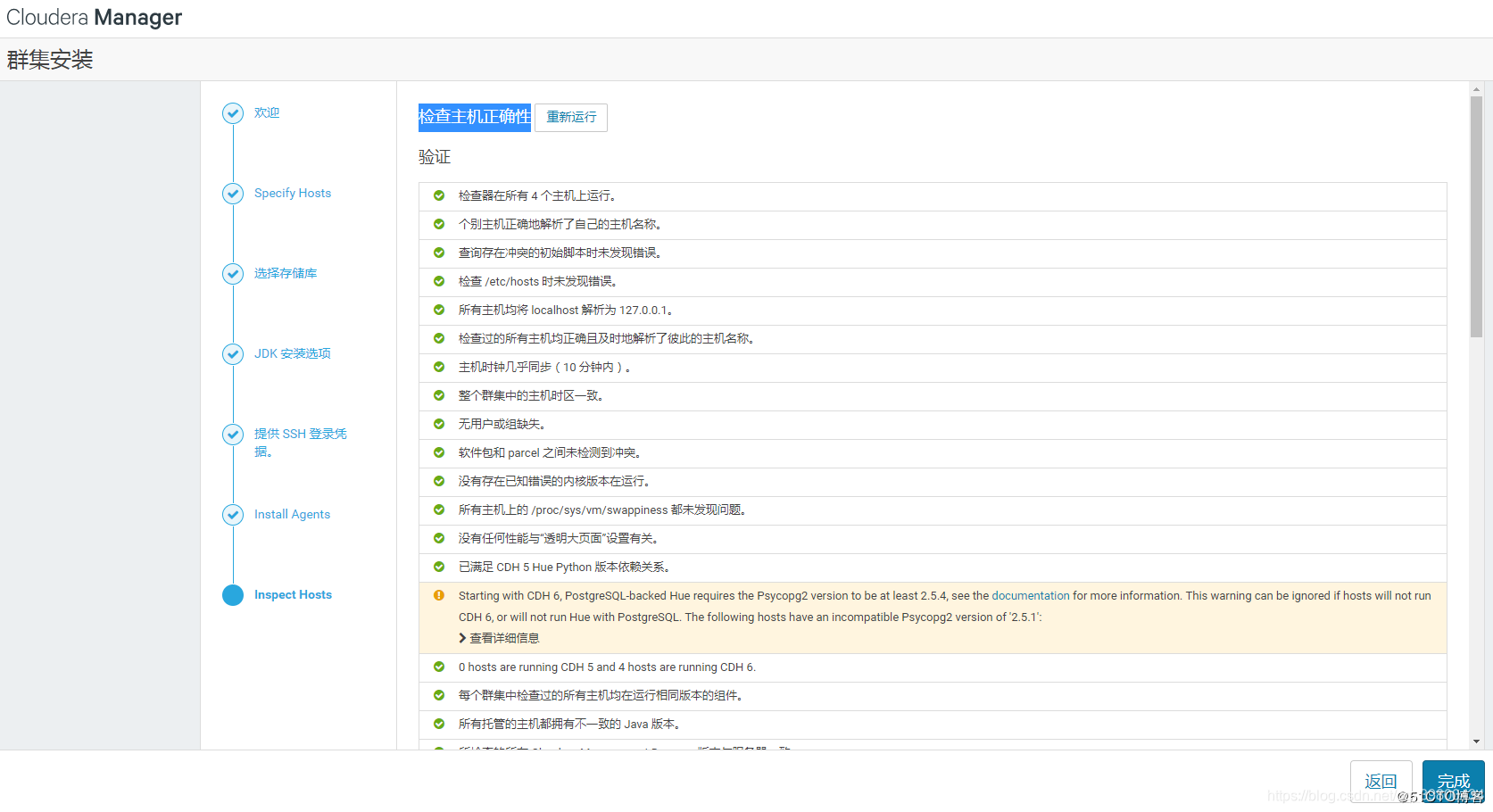Go to the JDK 安装选项 wizard step
Image resolution: width=1493 pixels, height=812 pixels.
(293, 354)
